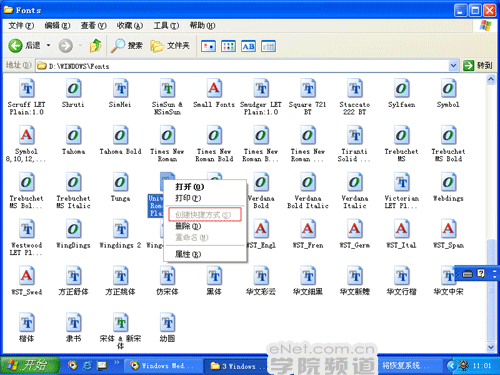This screenshot has height=375, width=500.
Task: Select the Tiranti Solid font icon
Action: 355,136
